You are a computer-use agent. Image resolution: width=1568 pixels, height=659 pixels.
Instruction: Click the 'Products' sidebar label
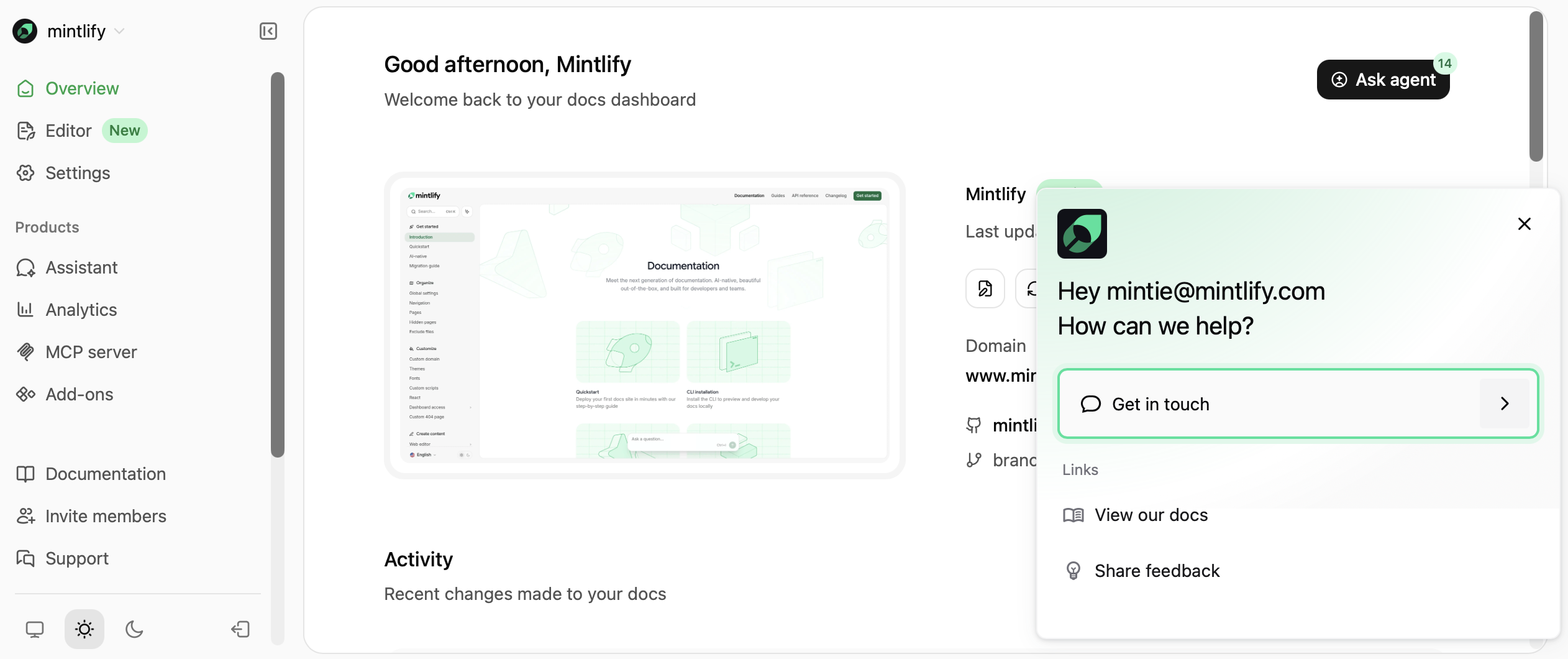pyautogui.click(x=47, y=228)
